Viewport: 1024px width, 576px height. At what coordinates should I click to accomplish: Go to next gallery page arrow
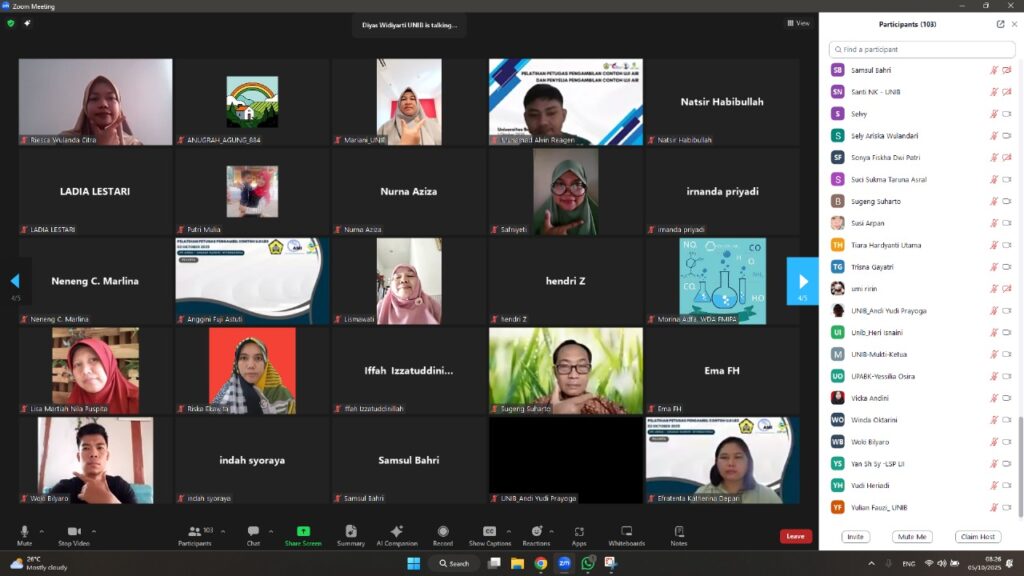tap(802, 281)
